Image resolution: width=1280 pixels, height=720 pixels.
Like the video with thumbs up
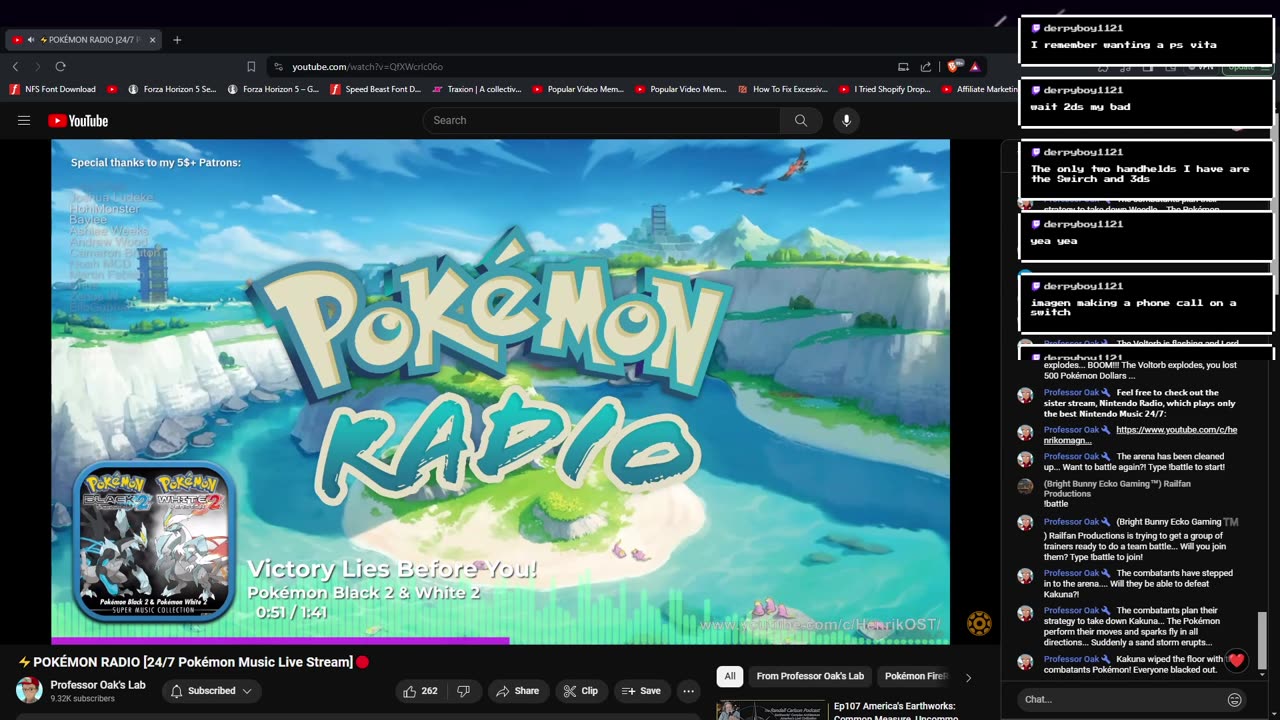click(x=422, y=691)
